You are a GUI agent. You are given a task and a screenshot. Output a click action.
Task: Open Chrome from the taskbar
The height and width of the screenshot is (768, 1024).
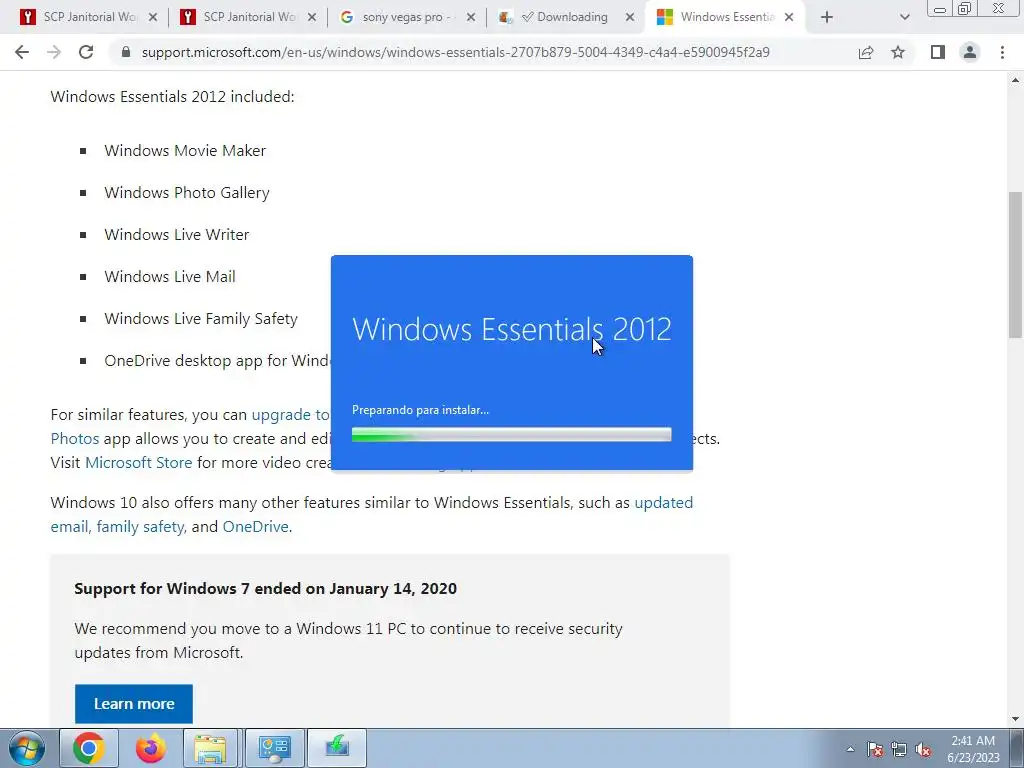[x=89, y=748]
